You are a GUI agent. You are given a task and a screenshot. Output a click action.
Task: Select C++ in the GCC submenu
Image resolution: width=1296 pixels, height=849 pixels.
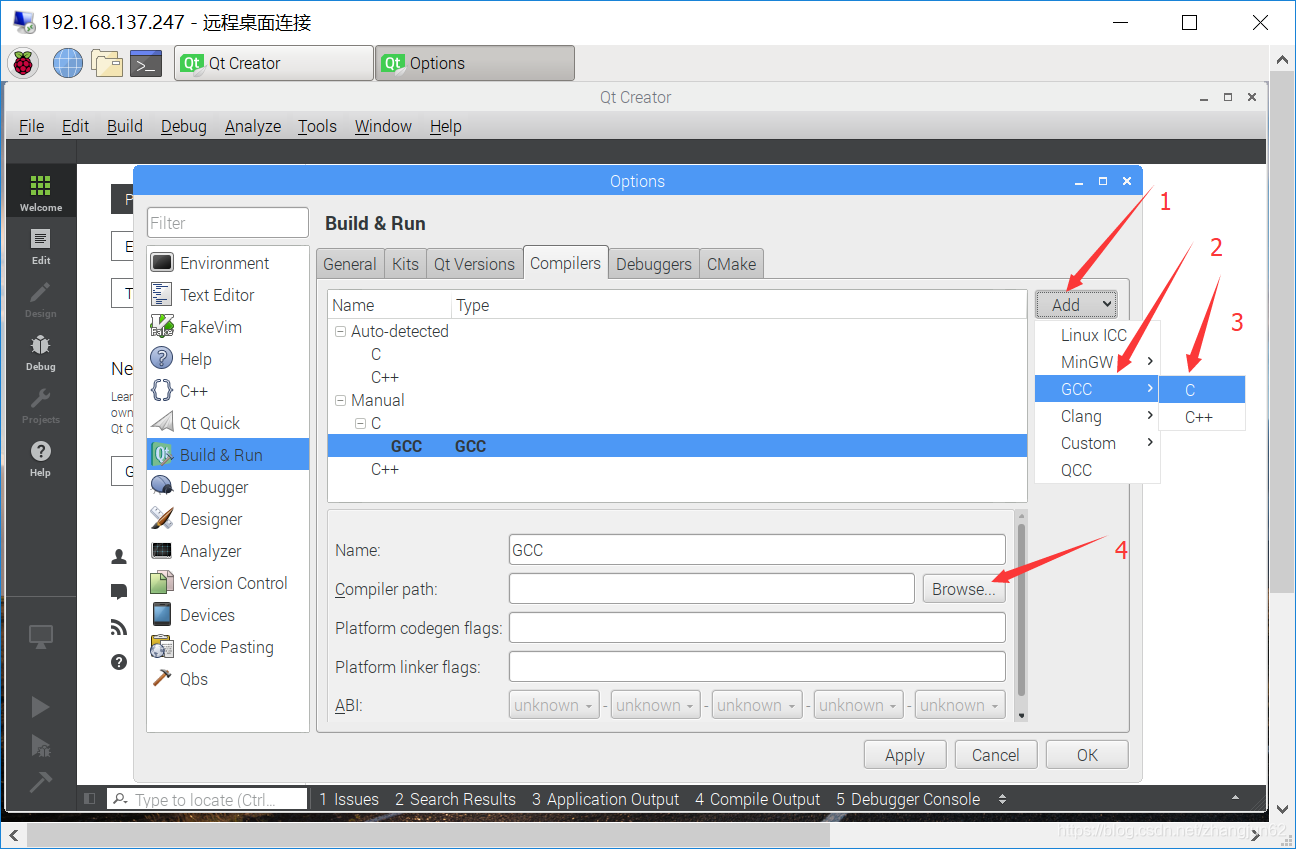(1202, 417)
